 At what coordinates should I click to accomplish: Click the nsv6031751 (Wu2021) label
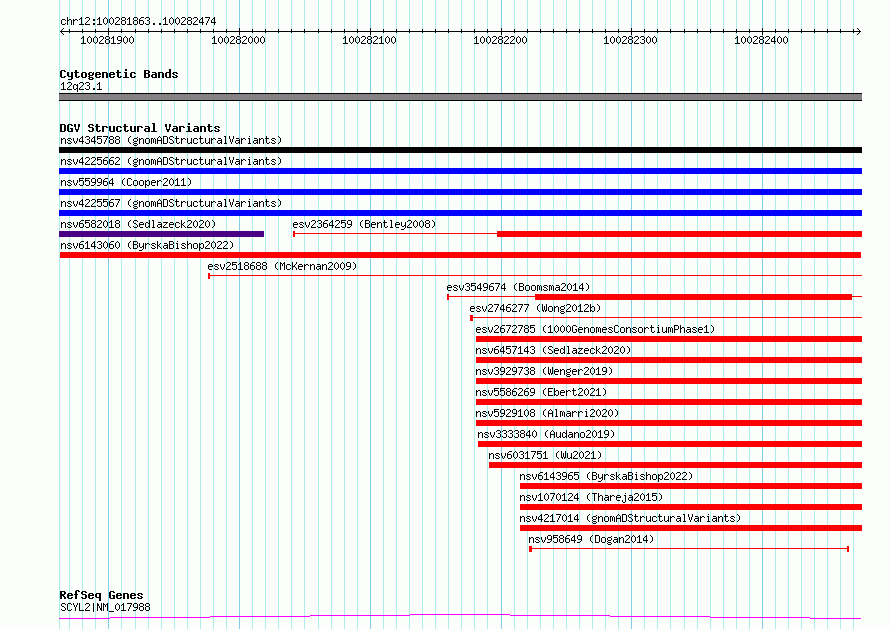(545, 455)
